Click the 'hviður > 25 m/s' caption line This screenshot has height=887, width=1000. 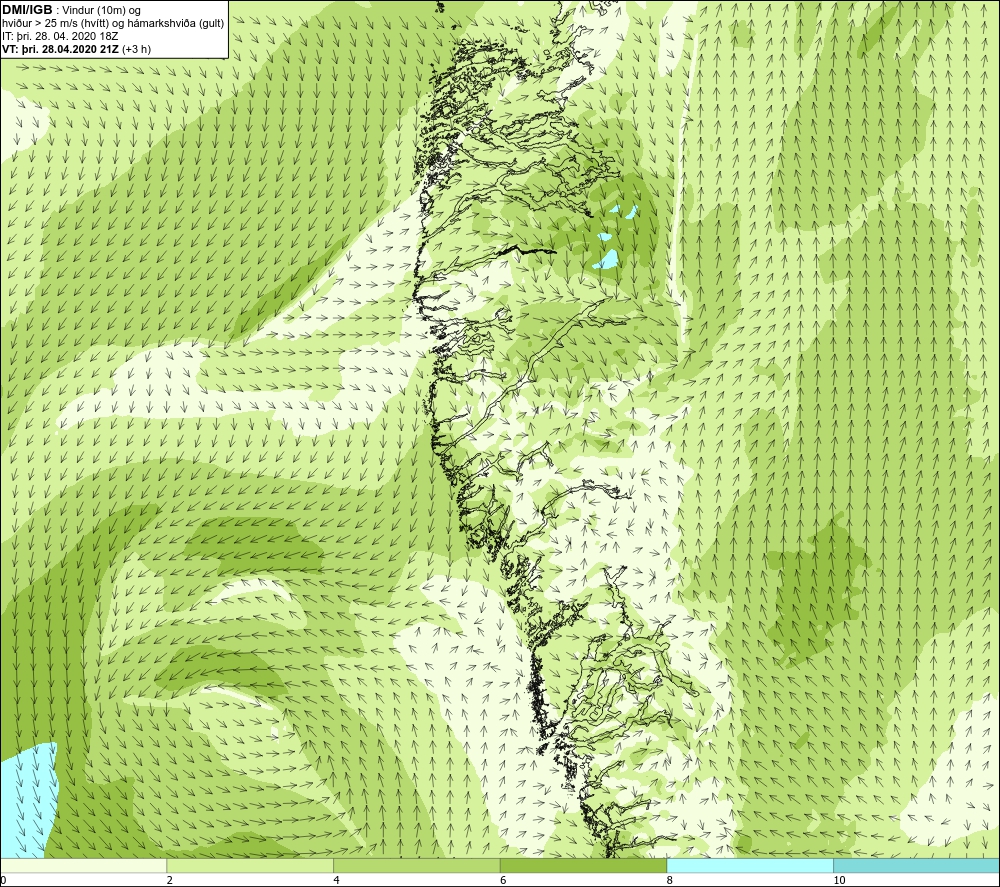tap(113, 24)
